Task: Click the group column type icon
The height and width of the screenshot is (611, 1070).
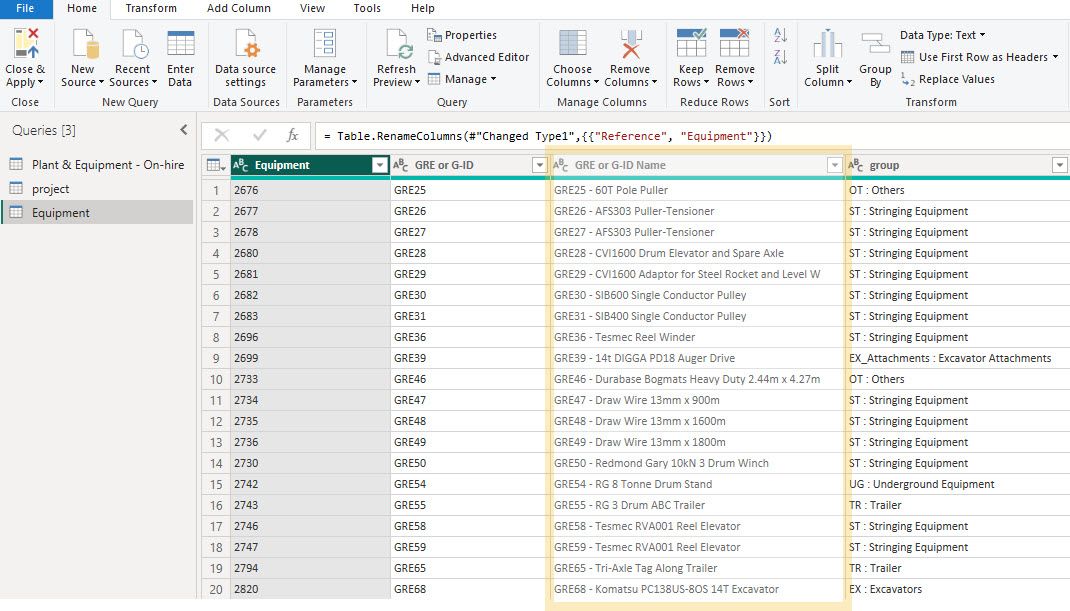Action: click(856, 165)
